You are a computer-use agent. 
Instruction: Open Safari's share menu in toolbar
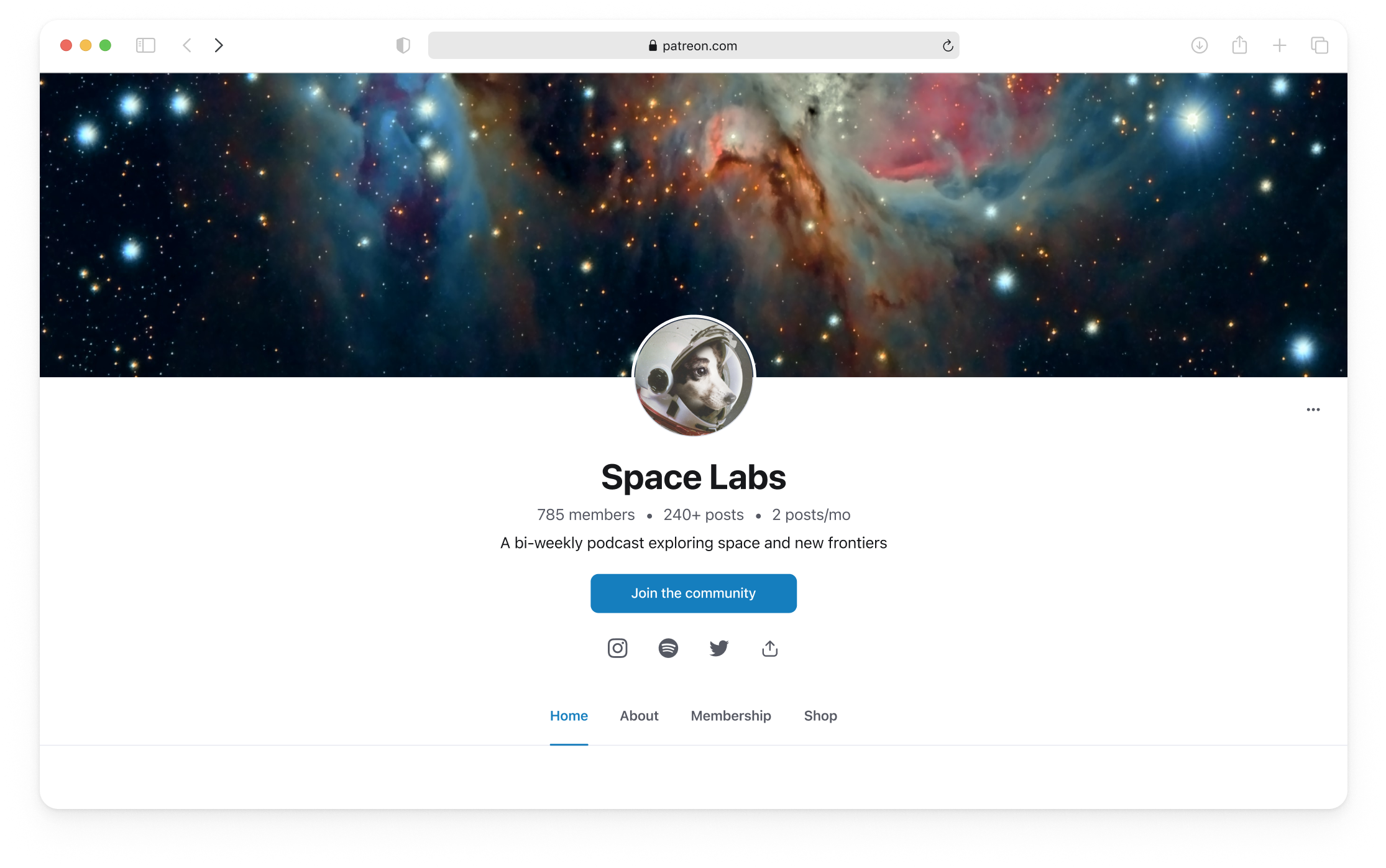tap(1239, 45)
